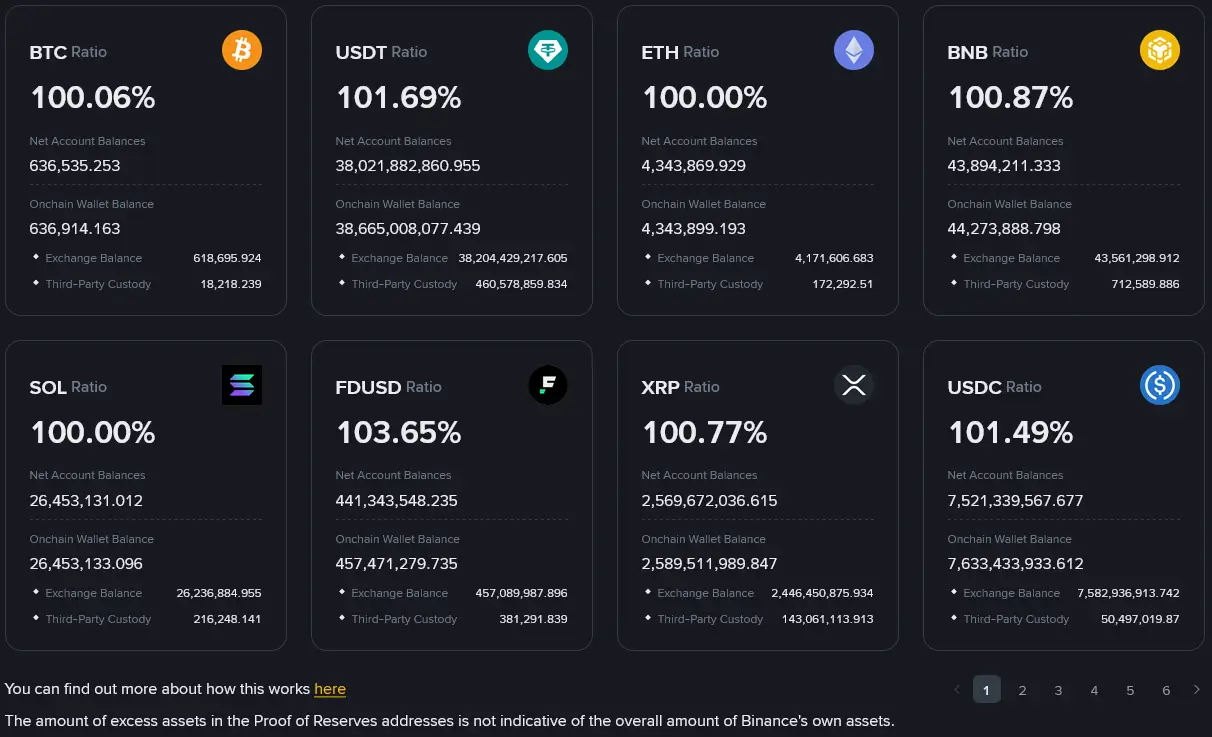Click the FDUSD coin icon
The width and height of the screenshot is (1212, 737).
click(x=547, y=385)
